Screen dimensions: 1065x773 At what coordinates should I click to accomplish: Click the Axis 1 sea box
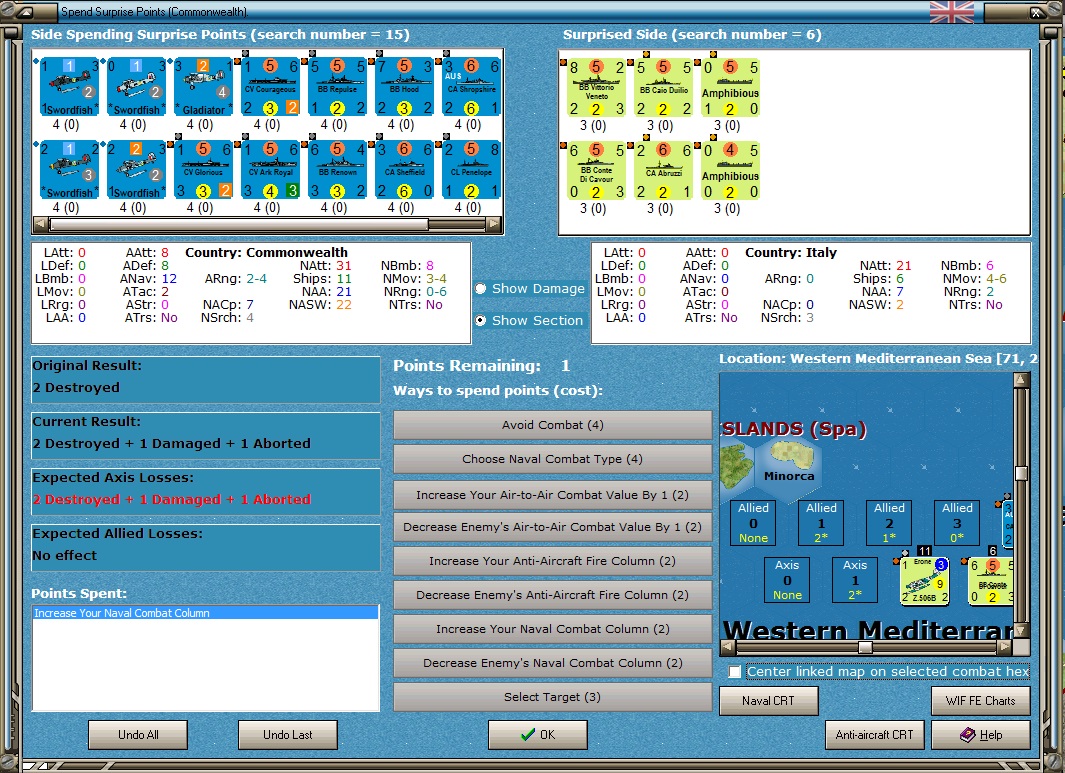[855, 579]
